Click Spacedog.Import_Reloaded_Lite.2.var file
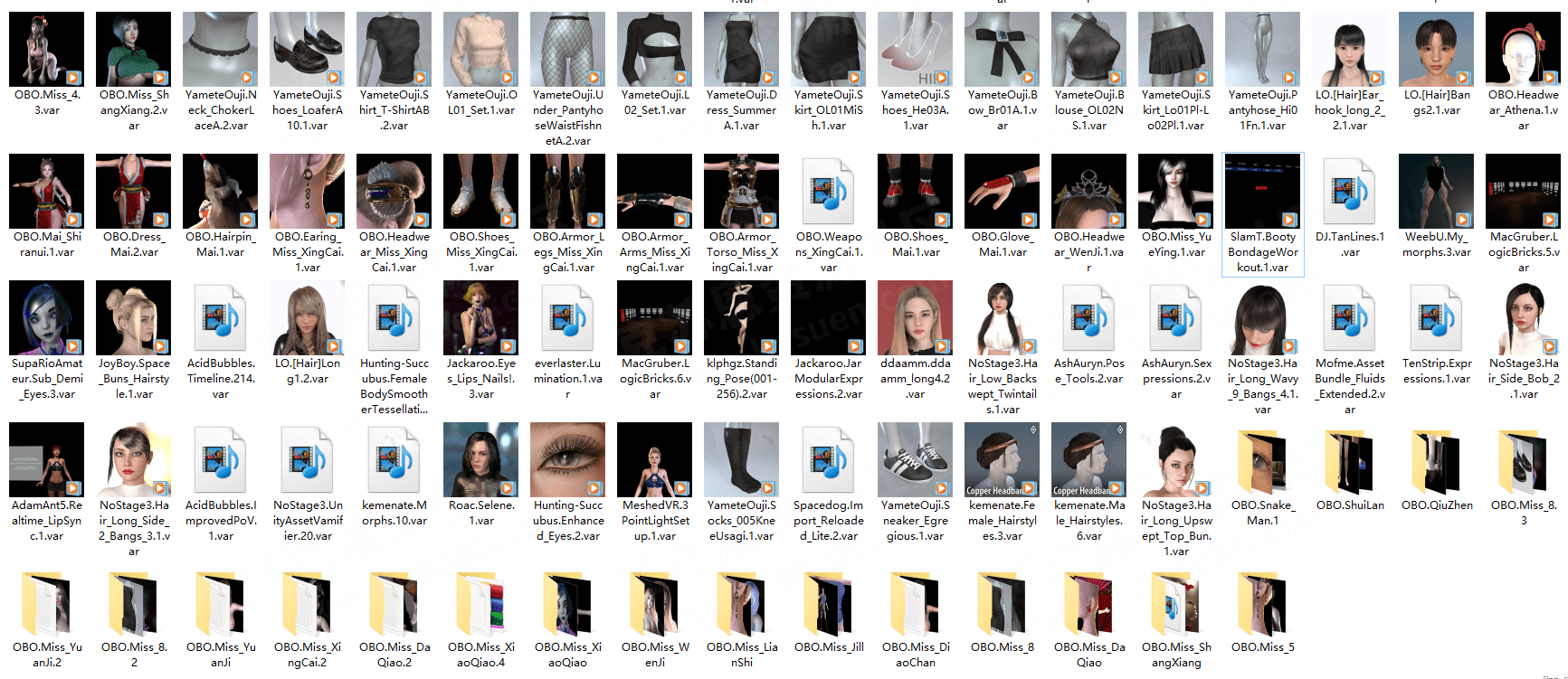1568x679 pixels. point(828,460)
